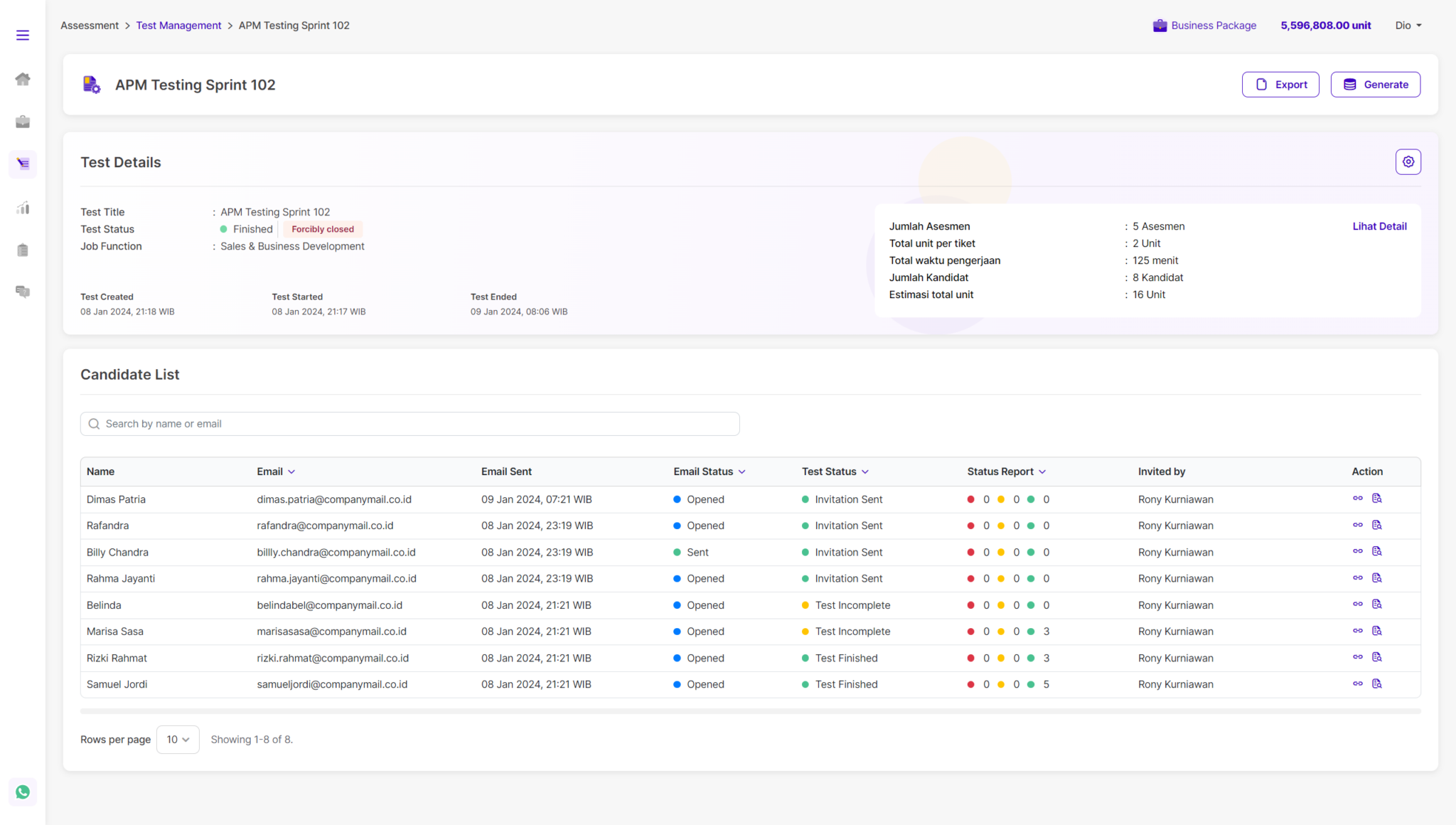
Task: Click the Generate button
Action: (1375, 84)
